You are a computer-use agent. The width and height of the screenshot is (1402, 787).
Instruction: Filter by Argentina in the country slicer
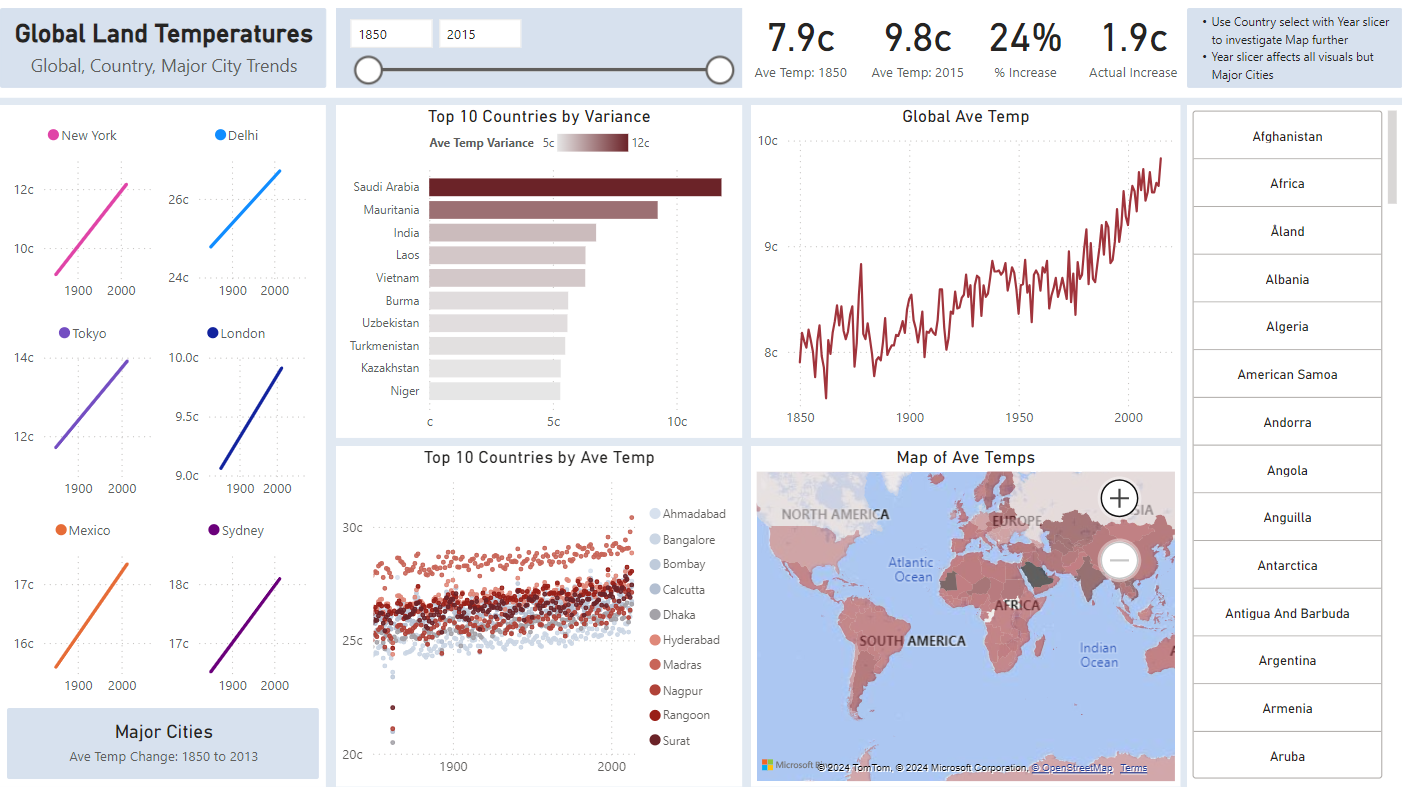[1287, 660]
